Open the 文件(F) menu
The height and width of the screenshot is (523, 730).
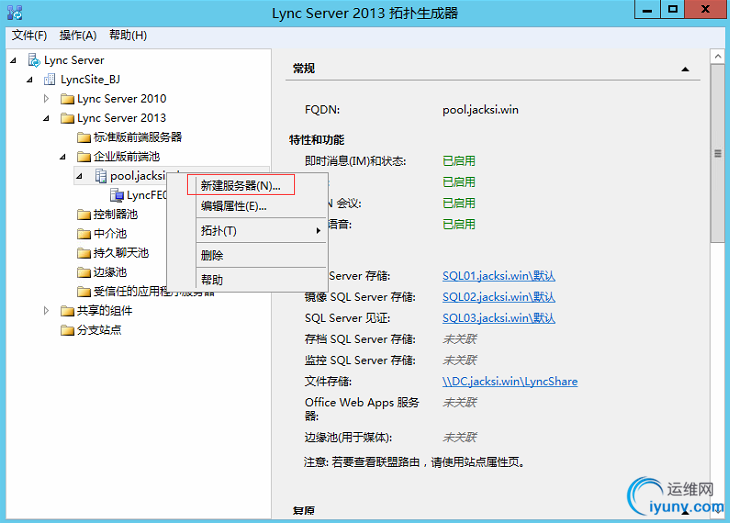coord(29,35)
